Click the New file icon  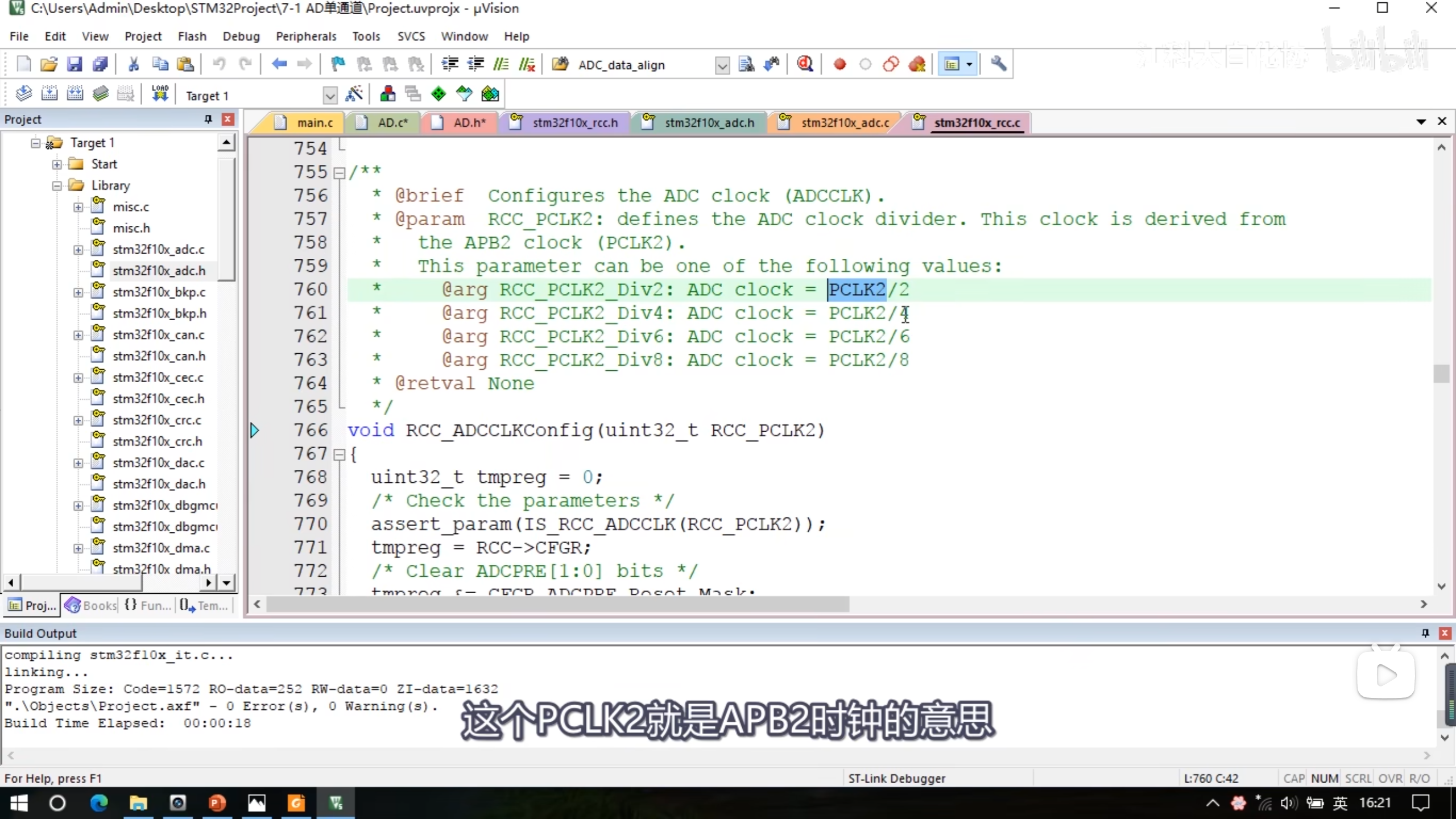point(23,64)
